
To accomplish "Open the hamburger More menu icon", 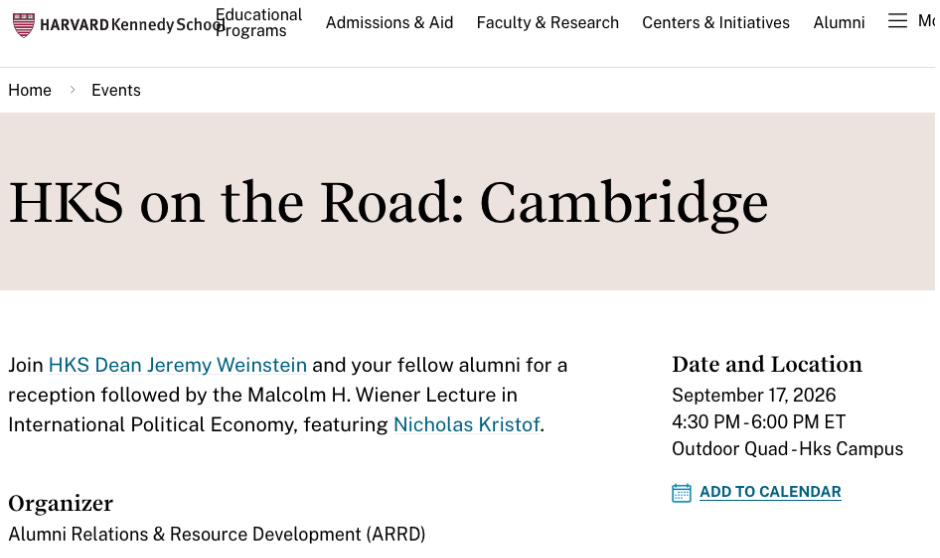I will coord(897,21).
